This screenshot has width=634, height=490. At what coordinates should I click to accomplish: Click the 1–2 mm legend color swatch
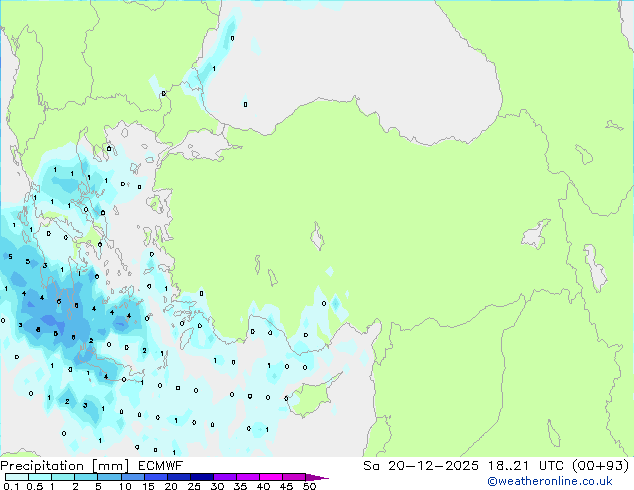[63, 477]
